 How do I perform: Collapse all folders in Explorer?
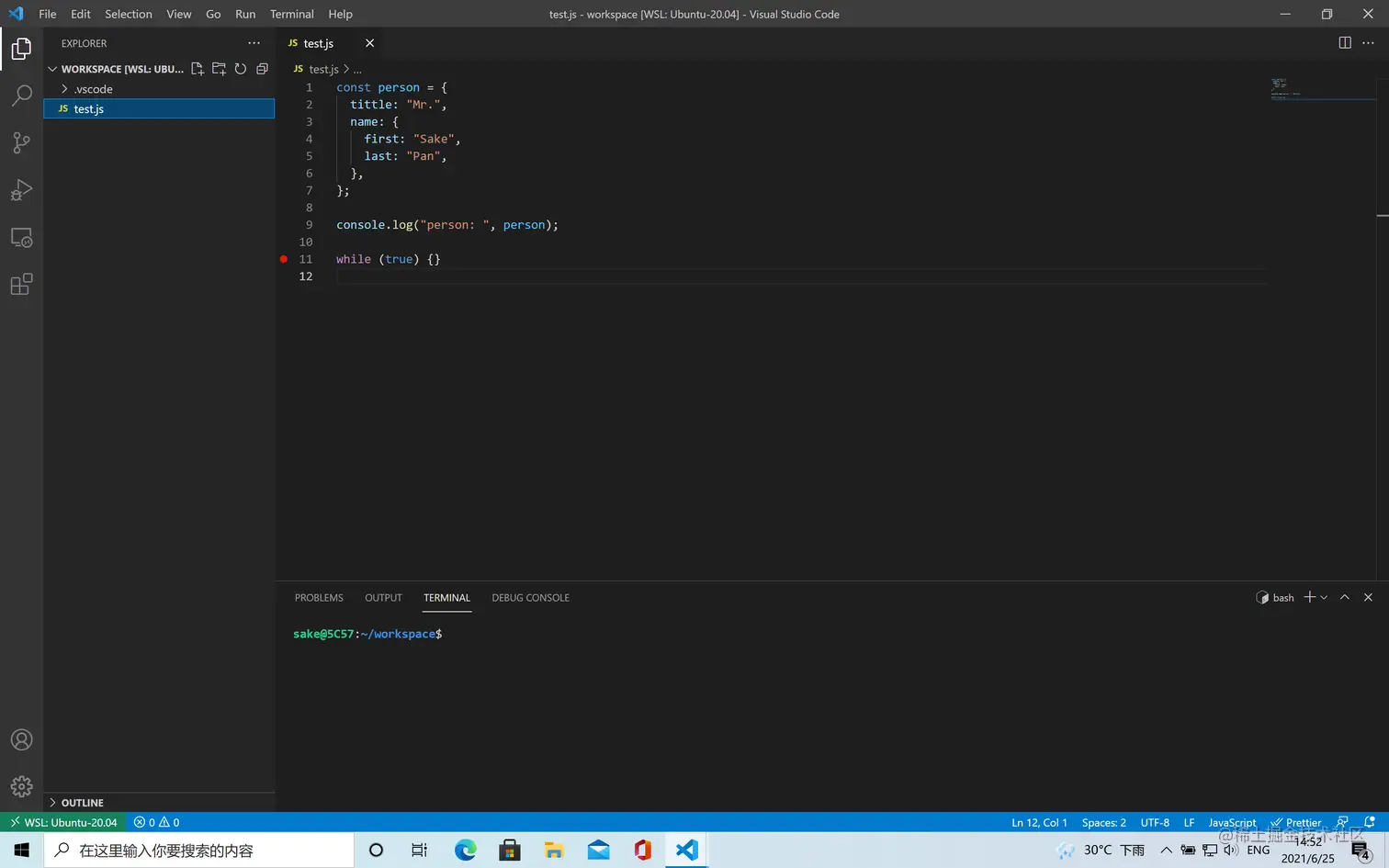[x=262, y=69]
